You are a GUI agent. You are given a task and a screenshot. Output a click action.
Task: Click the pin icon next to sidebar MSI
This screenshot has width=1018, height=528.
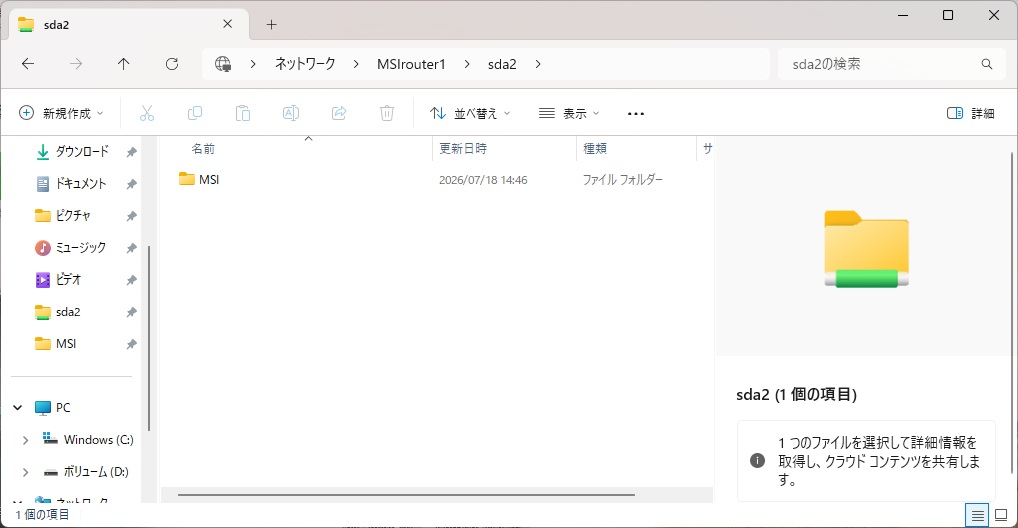(131, 344)
